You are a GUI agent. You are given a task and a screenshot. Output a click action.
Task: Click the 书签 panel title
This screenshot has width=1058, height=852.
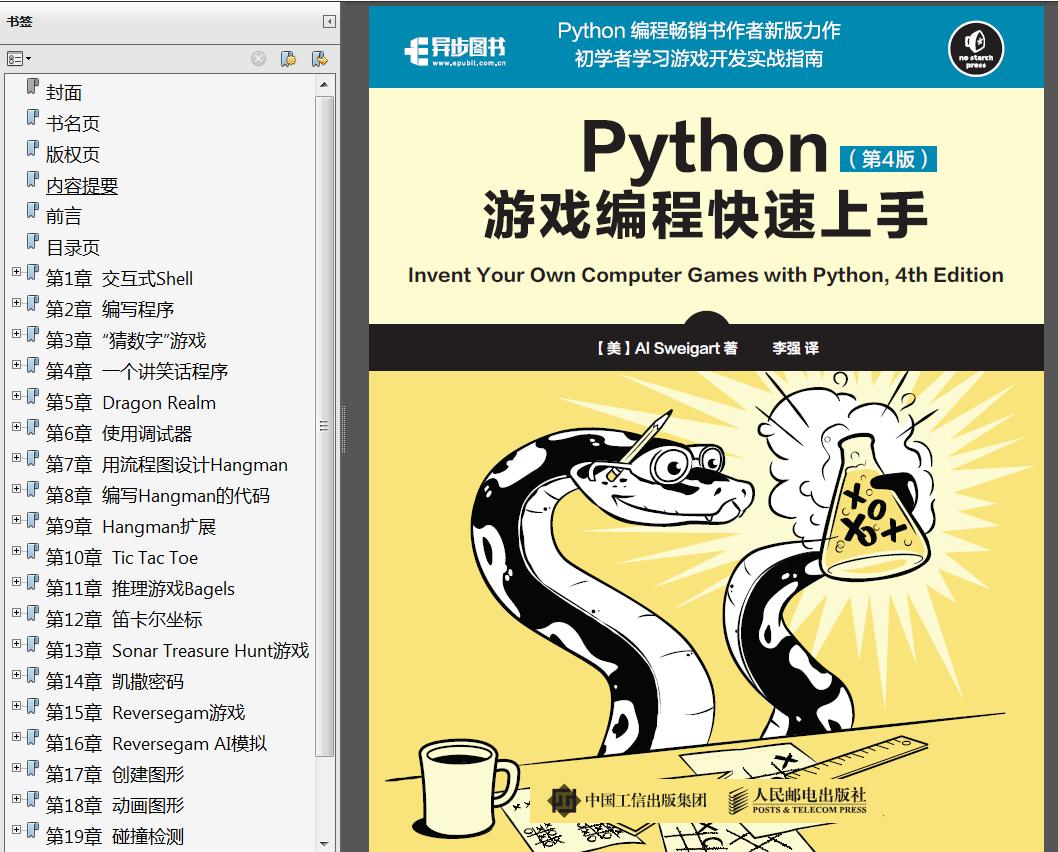pos(20,22)
